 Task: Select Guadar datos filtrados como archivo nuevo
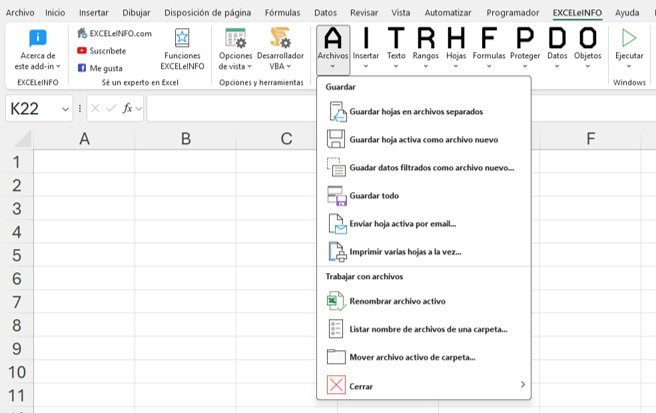[424, 168]
